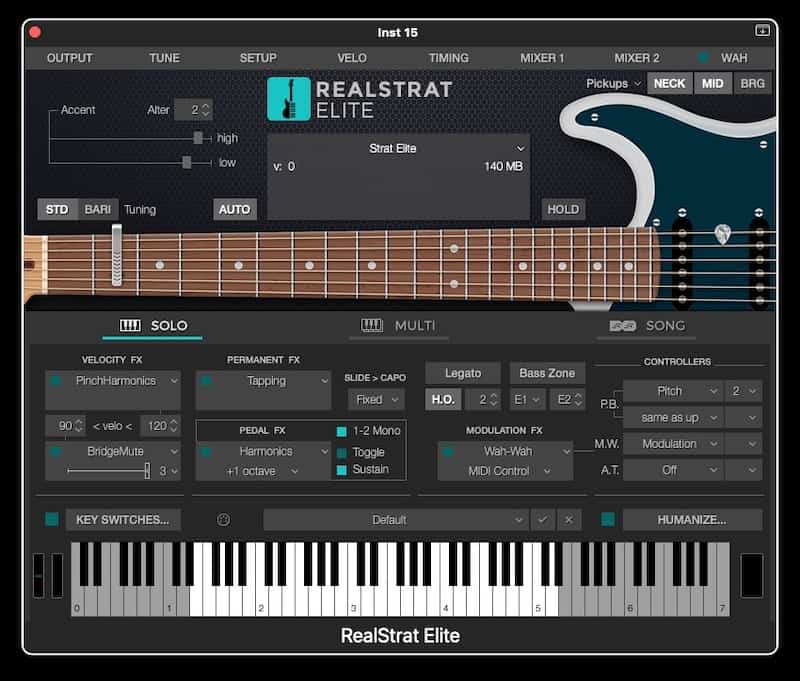Open the Default key switch preset dropdown
Viewport: 800px width, 681px height.
click(x=396, y=520)
